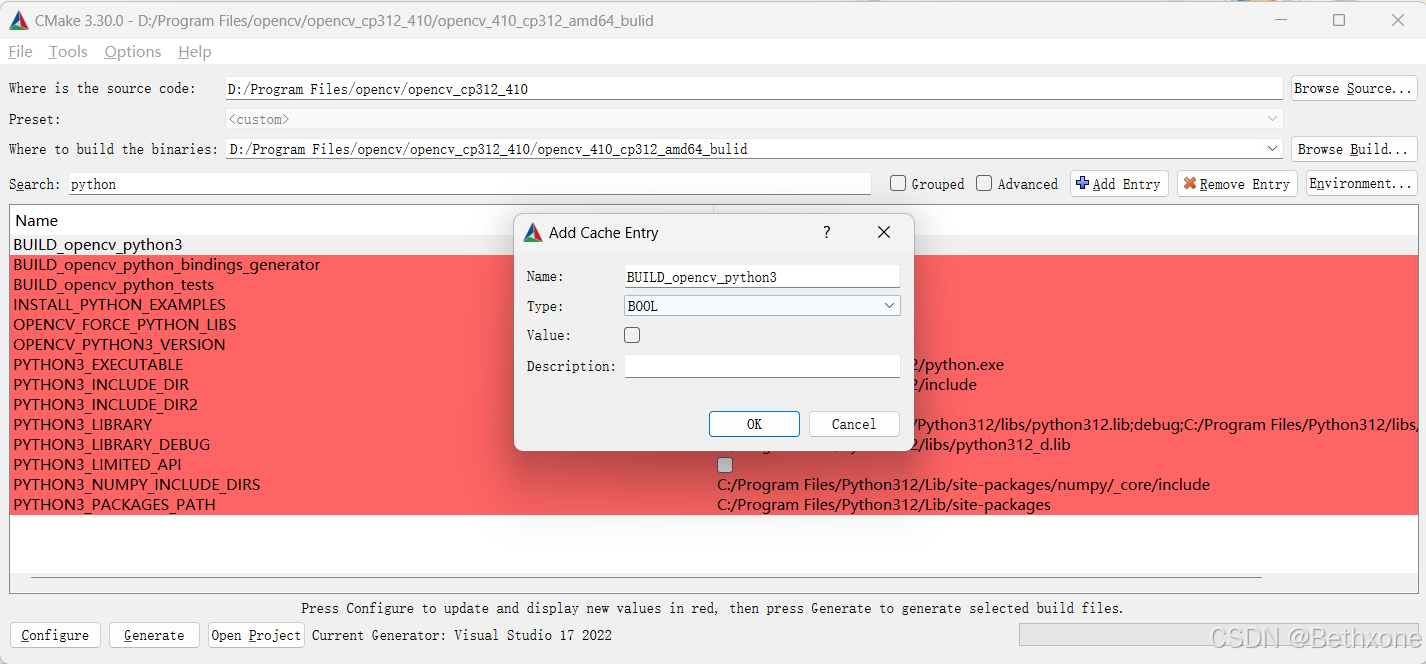Open the File menu
The width and height of the screenshot is (1426, 664).
(20, 52)
